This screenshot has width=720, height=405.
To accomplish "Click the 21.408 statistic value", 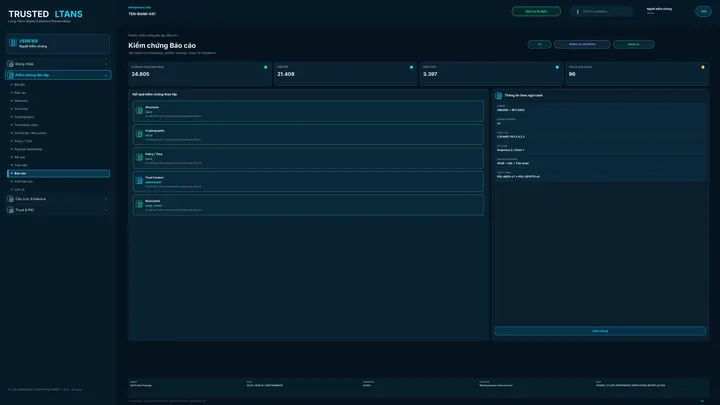I will [x=286, y=74].
